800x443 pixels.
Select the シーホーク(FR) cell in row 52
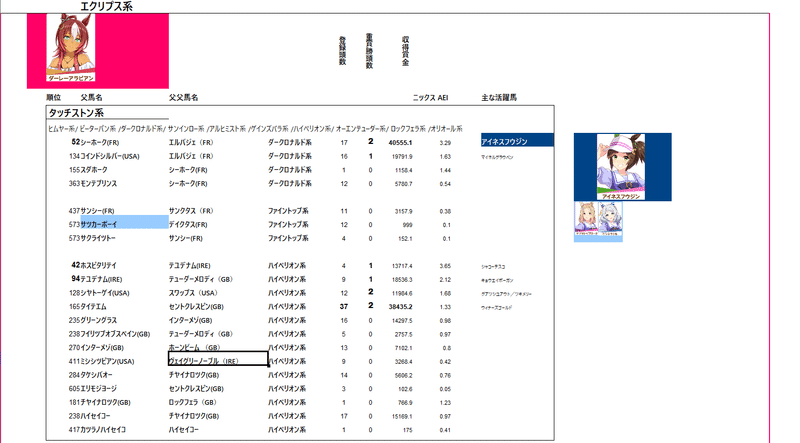coord(100,142)
